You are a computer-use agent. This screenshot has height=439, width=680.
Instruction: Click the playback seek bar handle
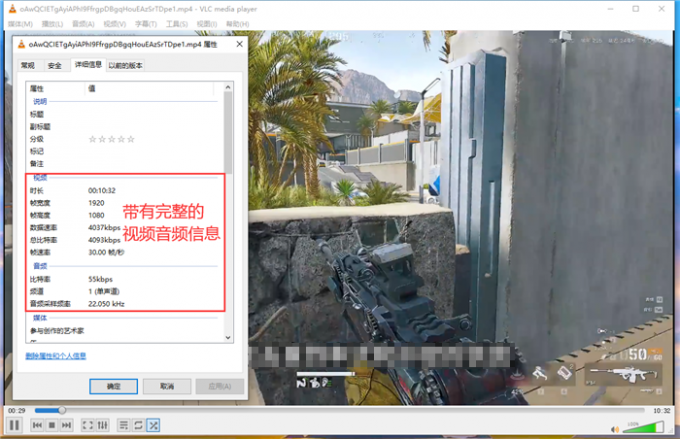coord(62,410)
